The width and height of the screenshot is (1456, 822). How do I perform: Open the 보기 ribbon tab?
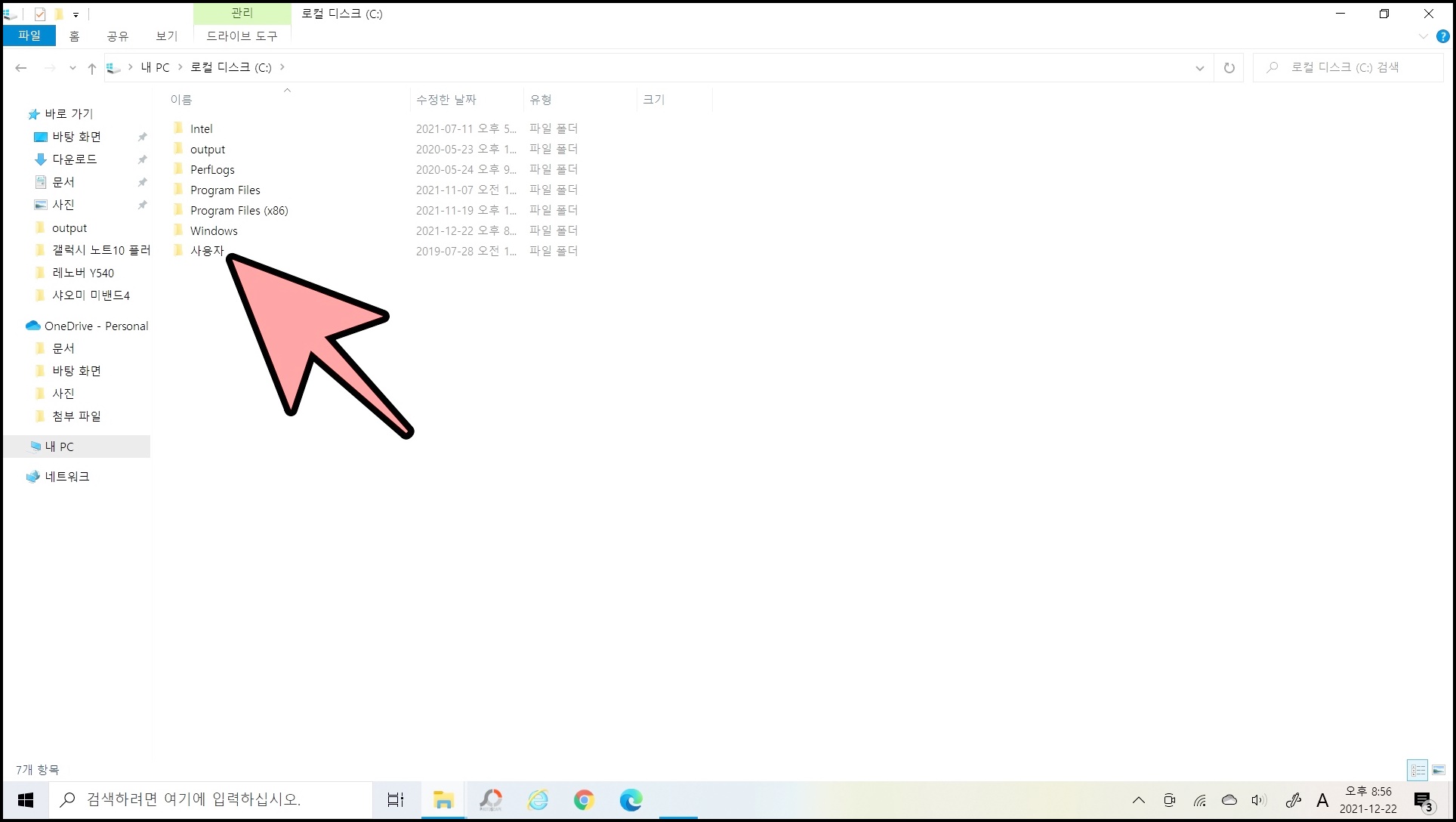(x=166, y=36)
